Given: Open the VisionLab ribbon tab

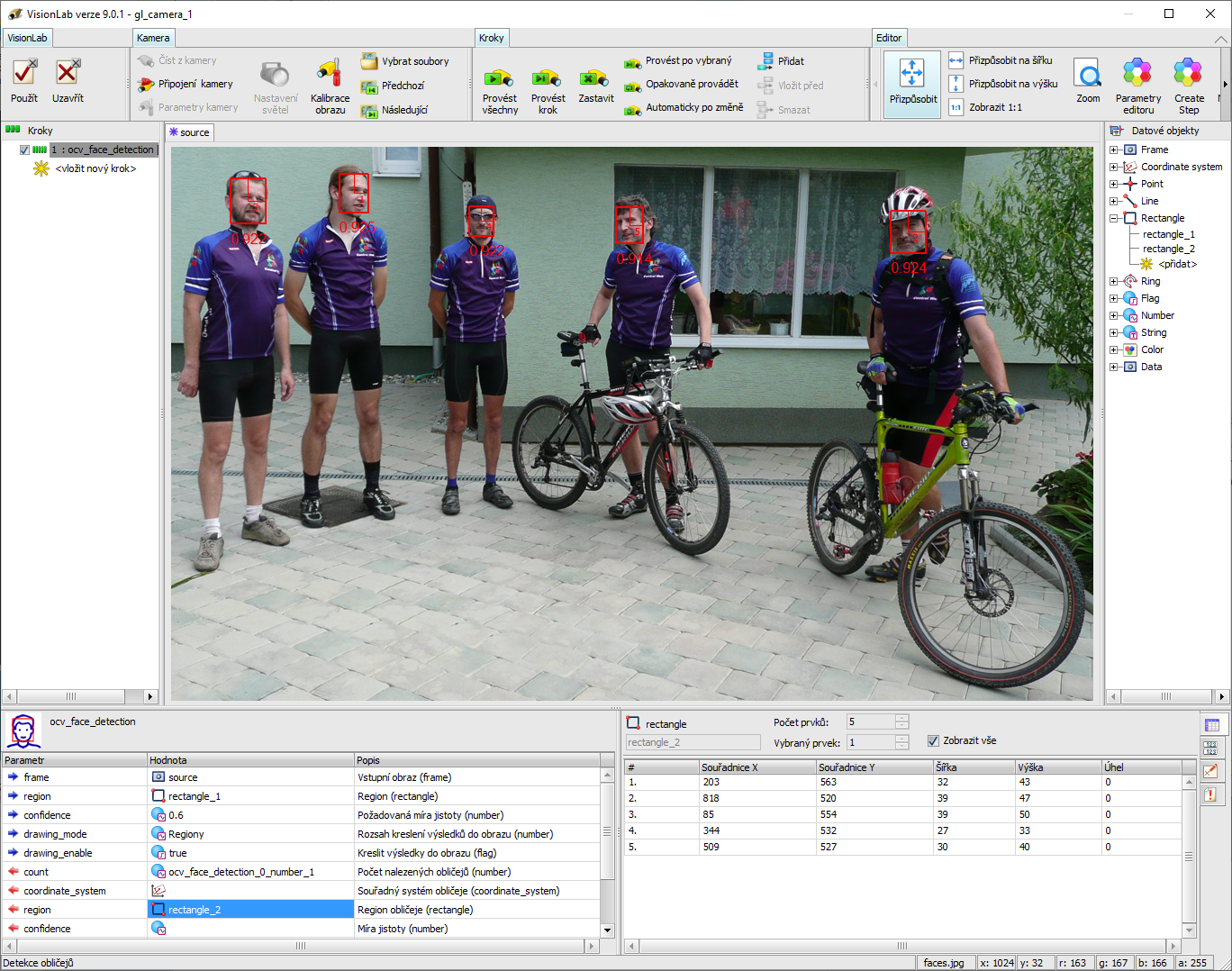Looking at the screenshot, I should [27, 38].
